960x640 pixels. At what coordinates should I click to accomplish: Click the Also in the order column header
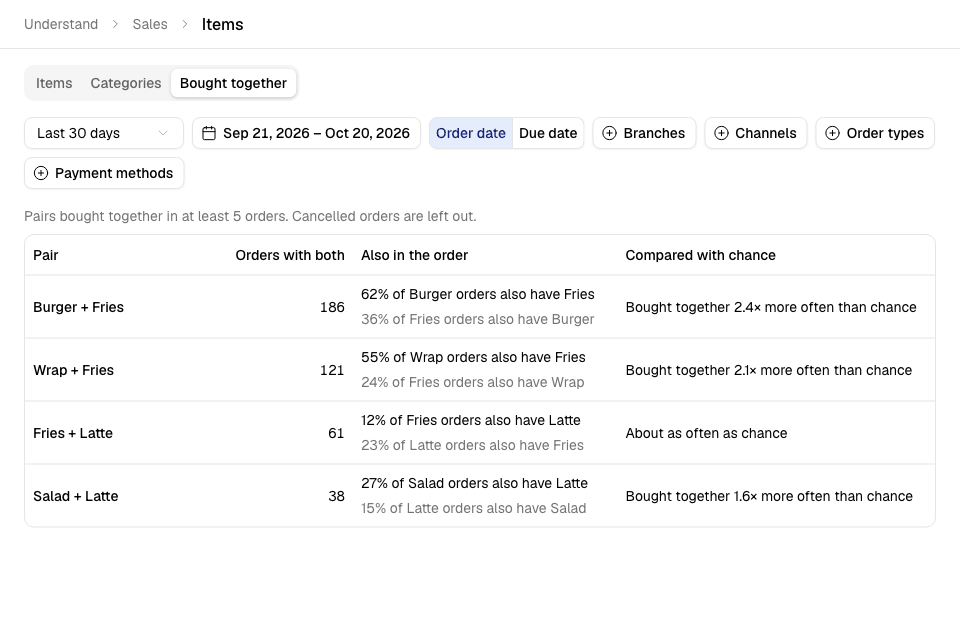coord(414,255)
